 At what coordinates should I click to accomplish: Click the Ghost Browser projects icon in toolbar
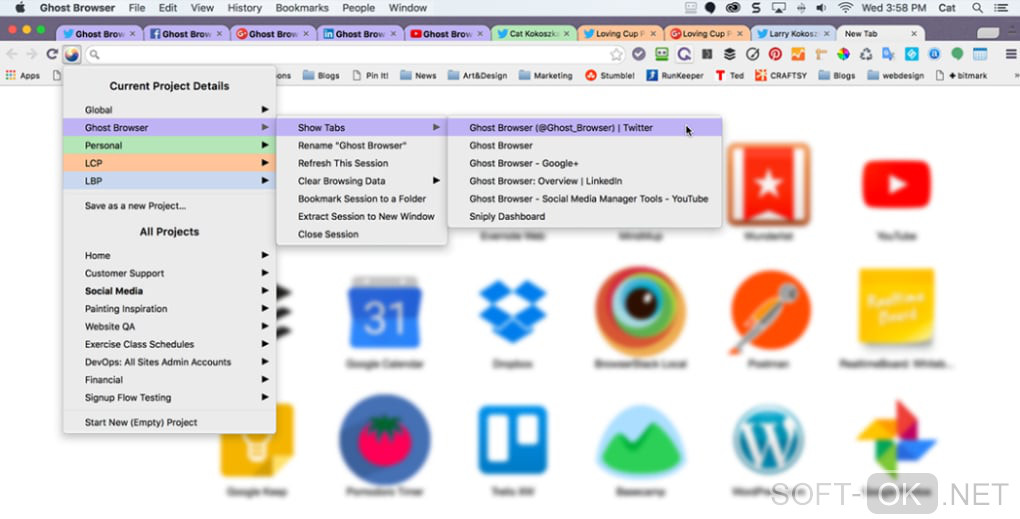point(72,55)
